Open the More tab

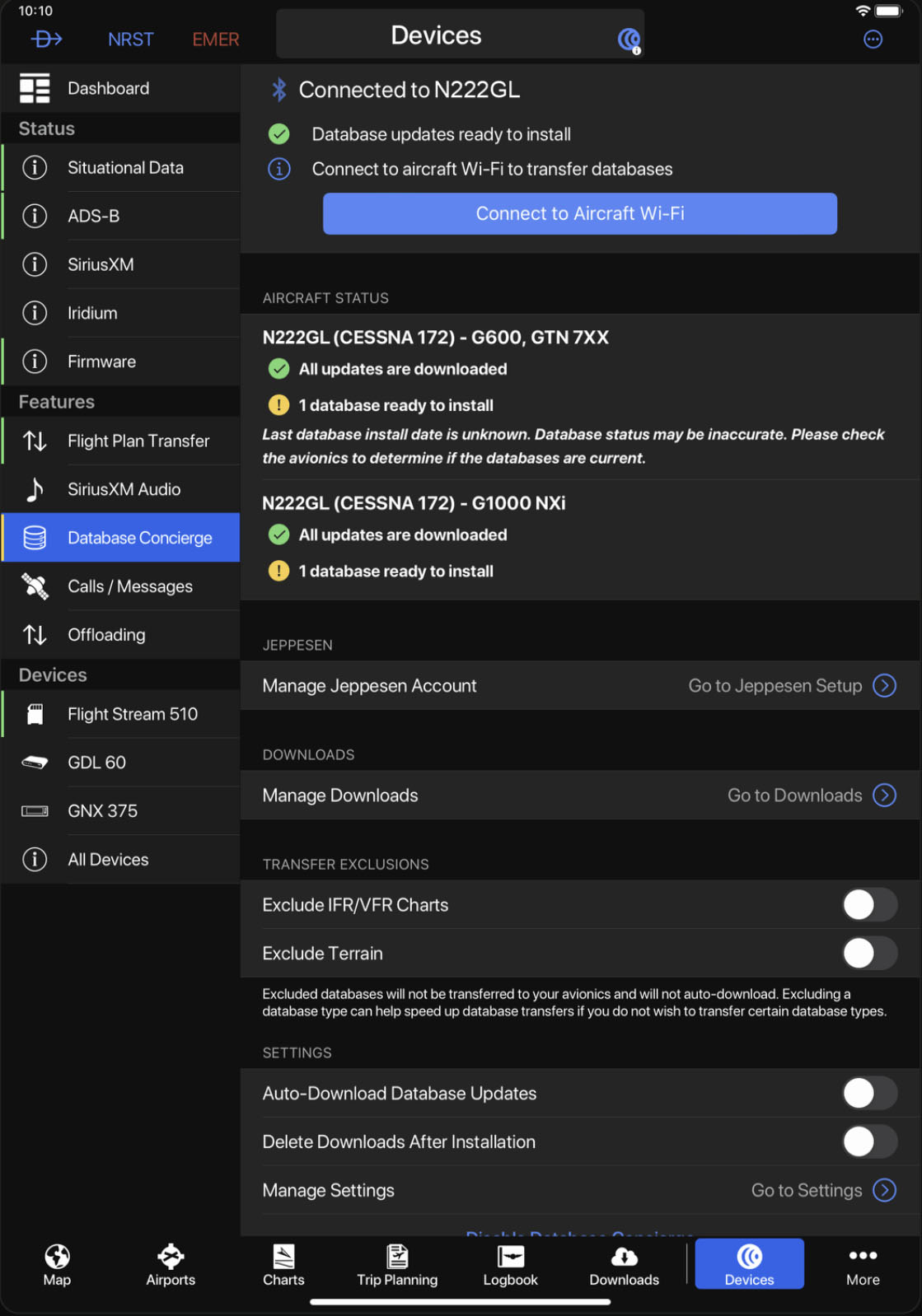pos(863,1264)
